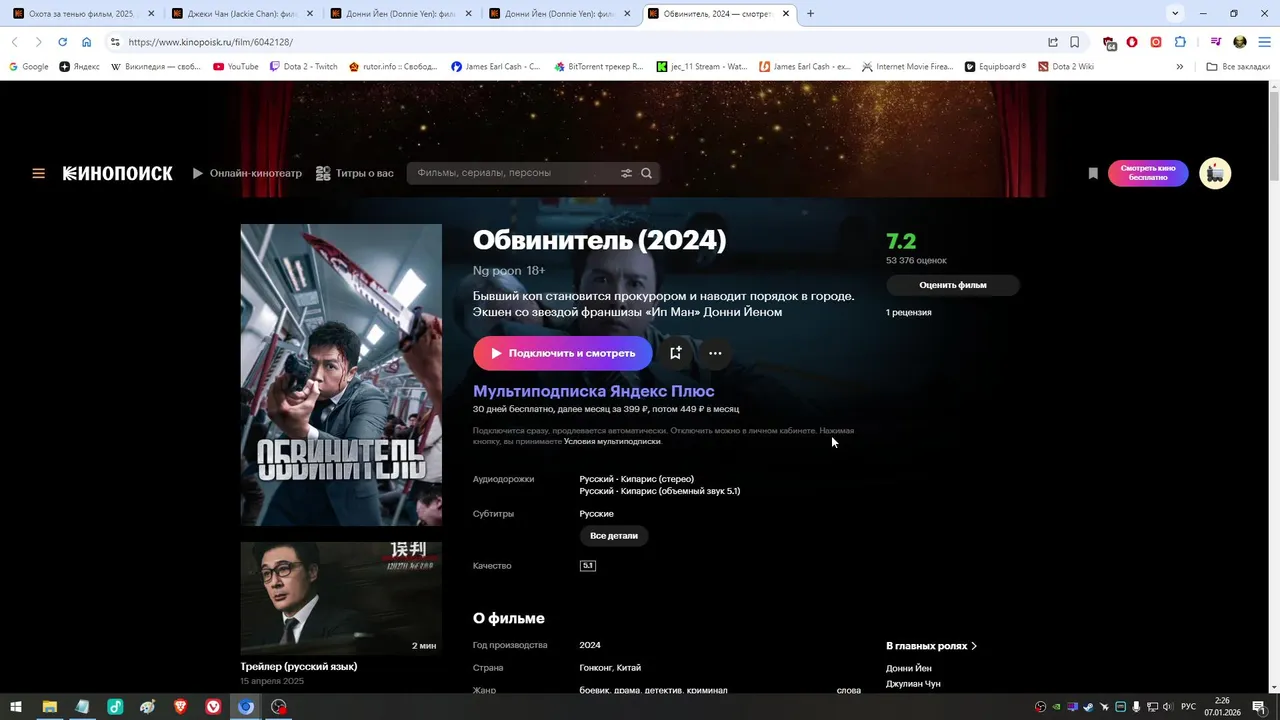This screenshot has height=720, width=1280.
Task: Open the browser main menu
Action: 1263,42
